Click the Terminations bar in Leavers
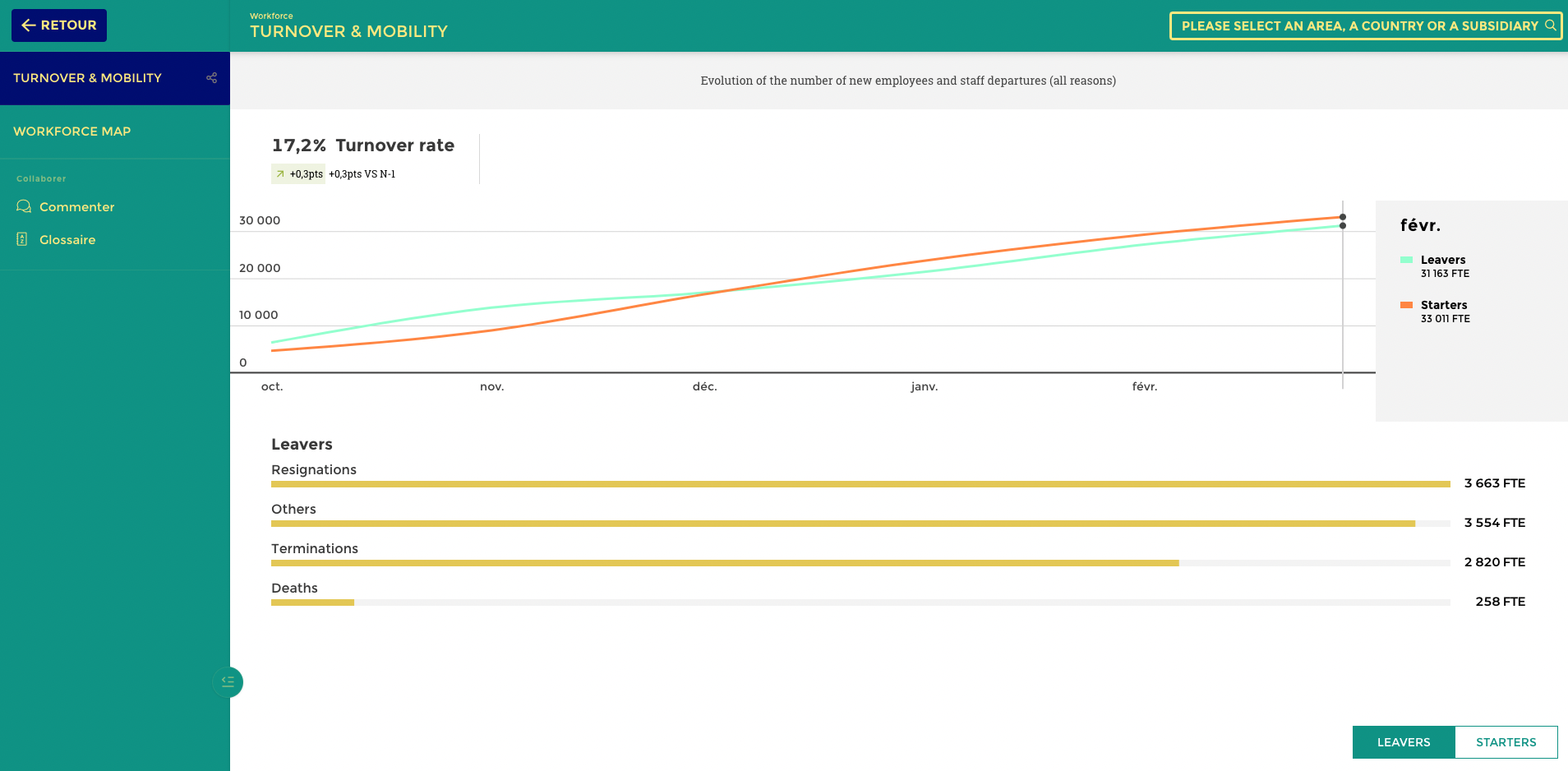The image size is (1568, 771). [x=725, y=563]
